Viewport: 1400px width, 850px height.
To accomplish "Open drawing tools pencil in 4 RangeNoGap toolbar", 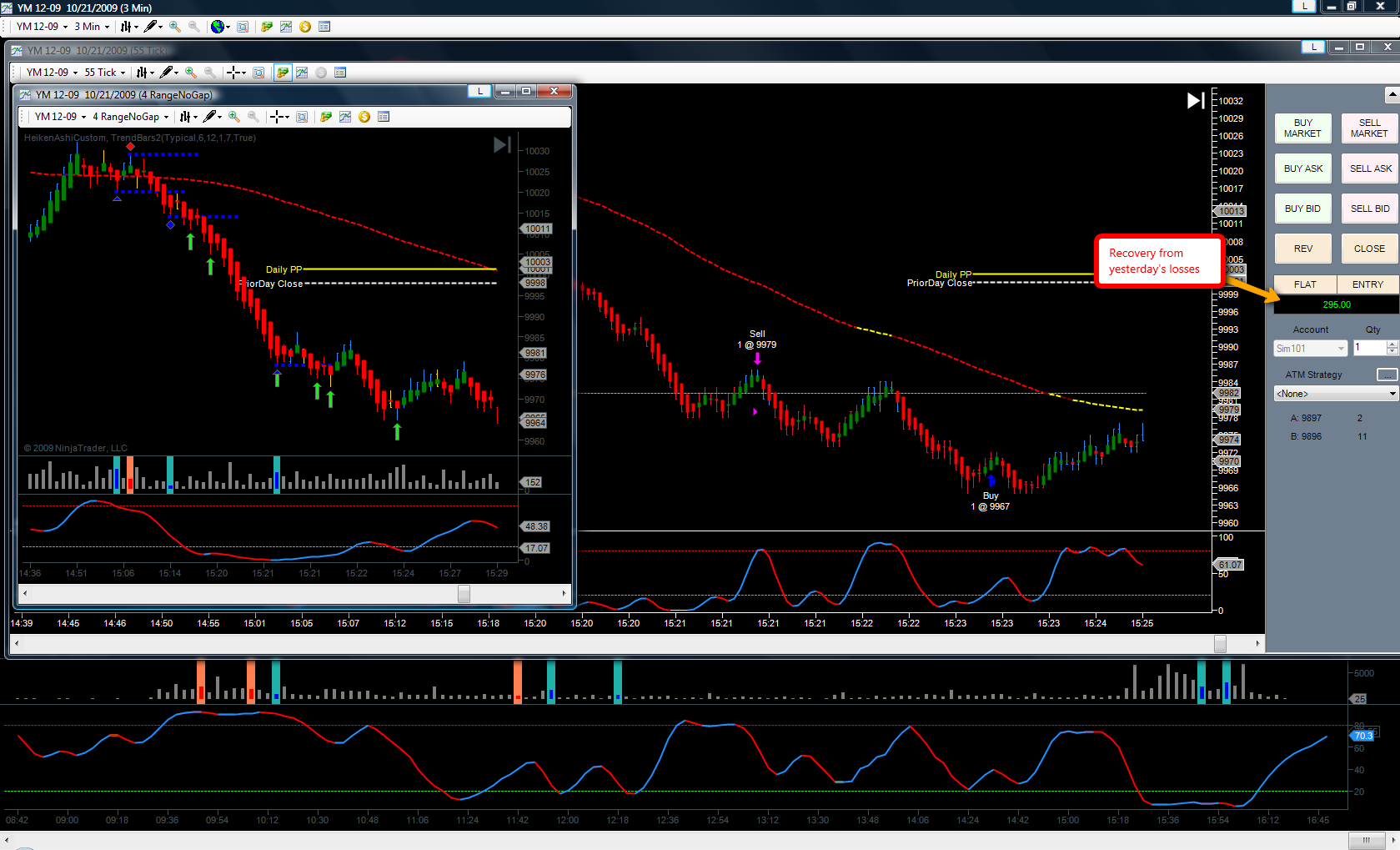I will (x=213, y=117).
